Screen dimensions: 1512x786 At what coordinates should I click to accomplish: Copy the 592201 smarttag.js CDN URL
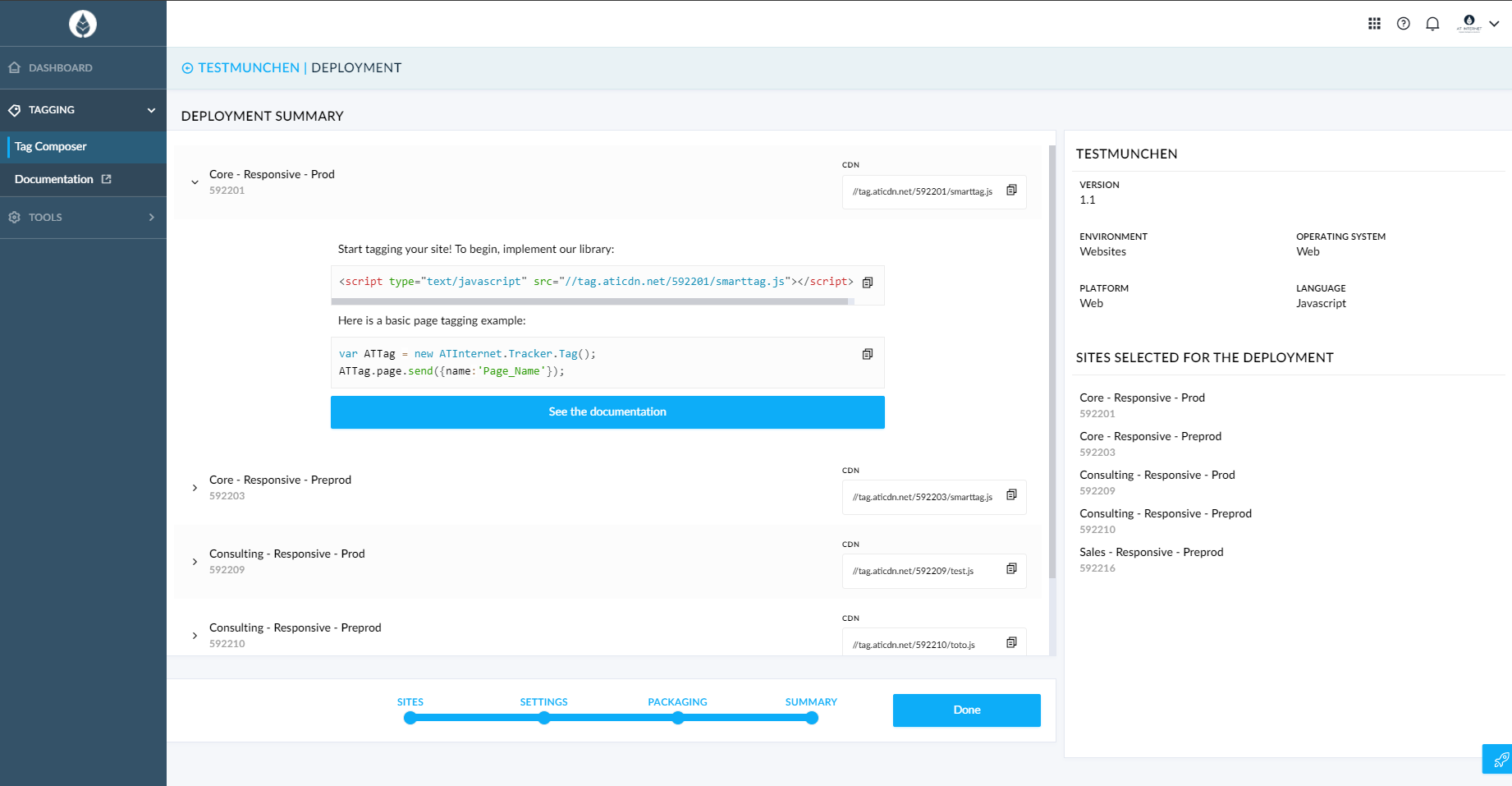click(1011, 191)
